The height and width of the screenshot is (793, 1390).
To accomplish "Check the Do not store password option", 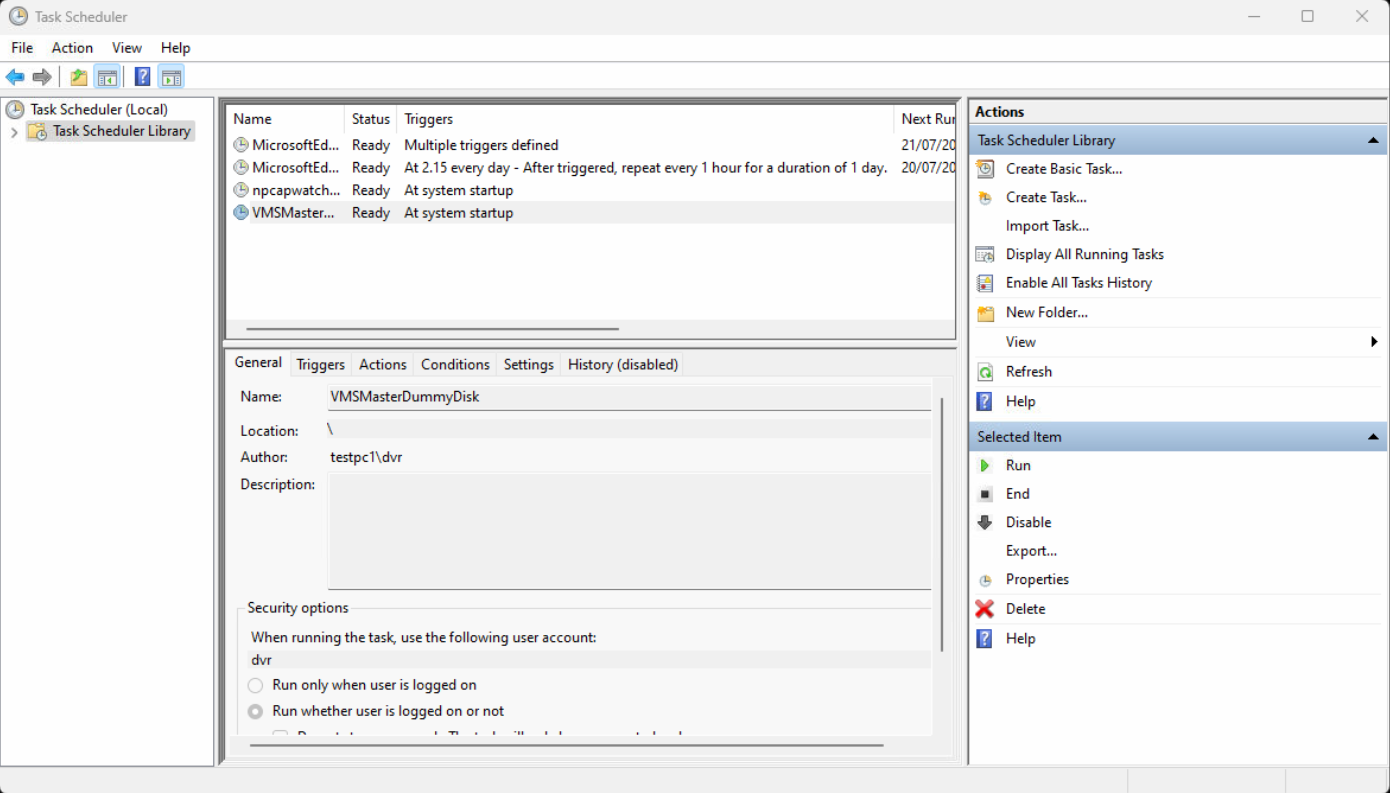I will (x=281, y=737).
